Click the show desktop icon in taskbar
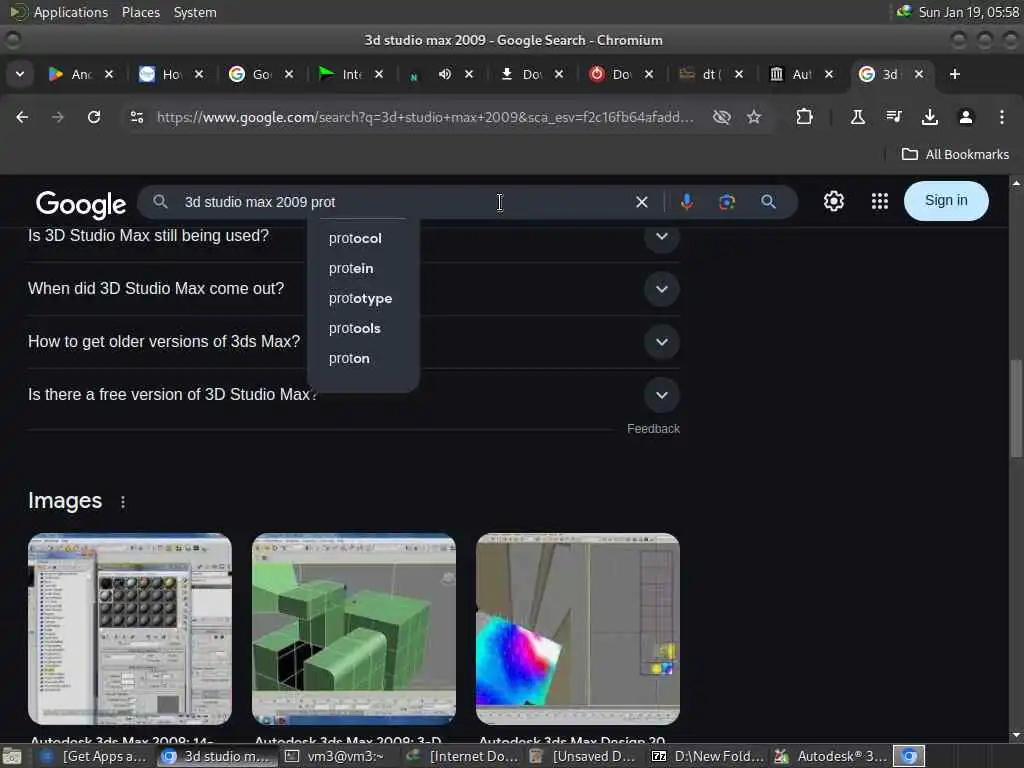 (12, 756)
